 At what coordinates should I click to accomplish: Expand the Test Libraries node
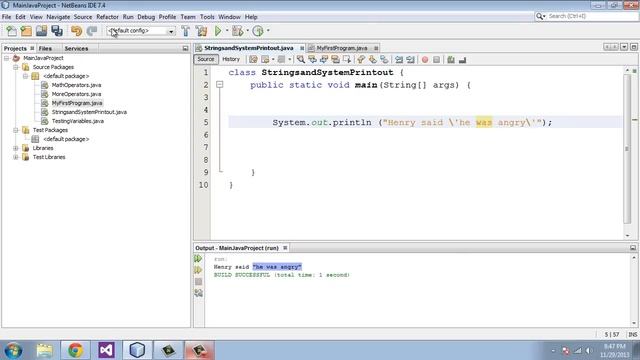tap(16, 157)
